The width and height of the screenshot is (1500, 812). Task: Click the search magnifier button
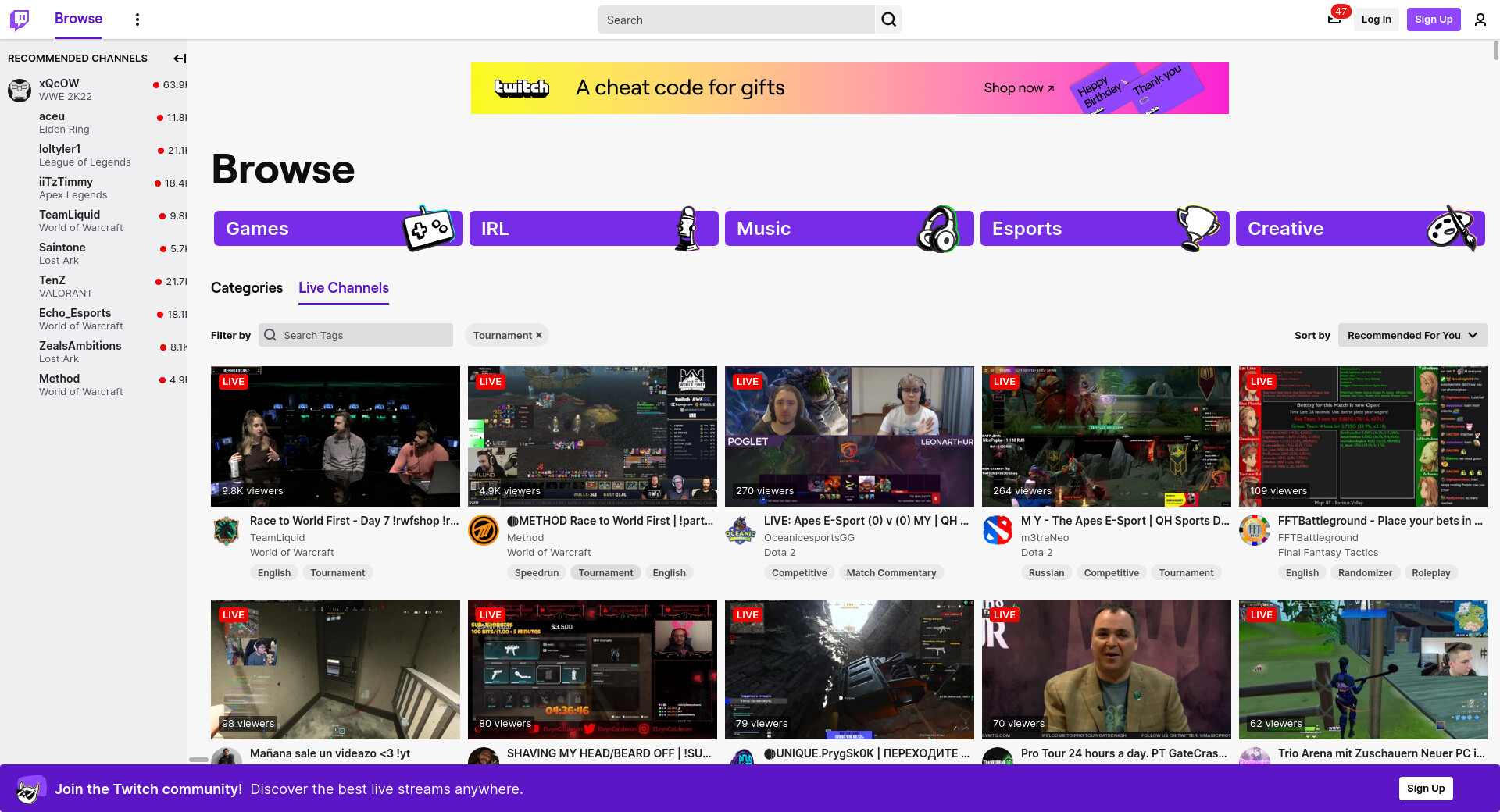click(x=888, y=20)
